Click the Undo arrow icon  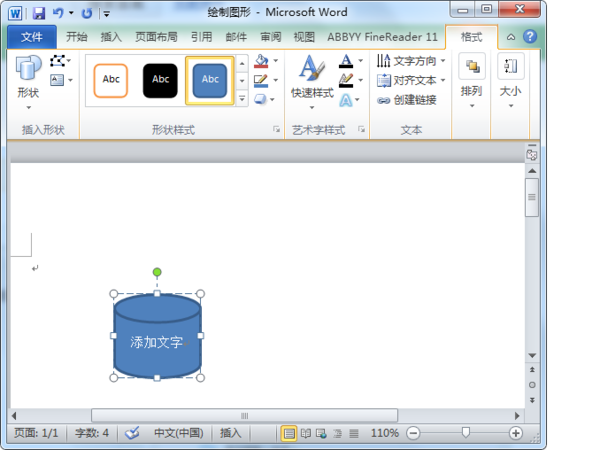[x=58, y=13]
